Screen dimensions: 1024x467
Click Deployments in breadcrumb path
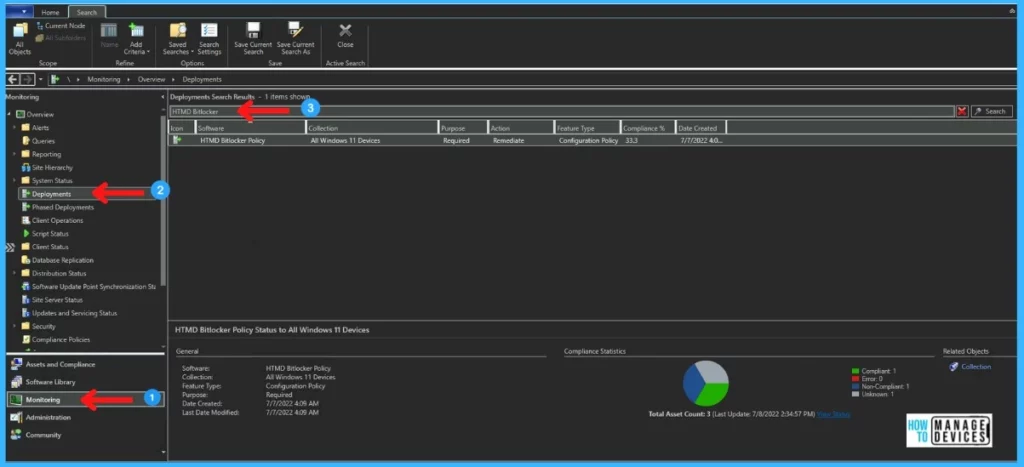point(202,79)
